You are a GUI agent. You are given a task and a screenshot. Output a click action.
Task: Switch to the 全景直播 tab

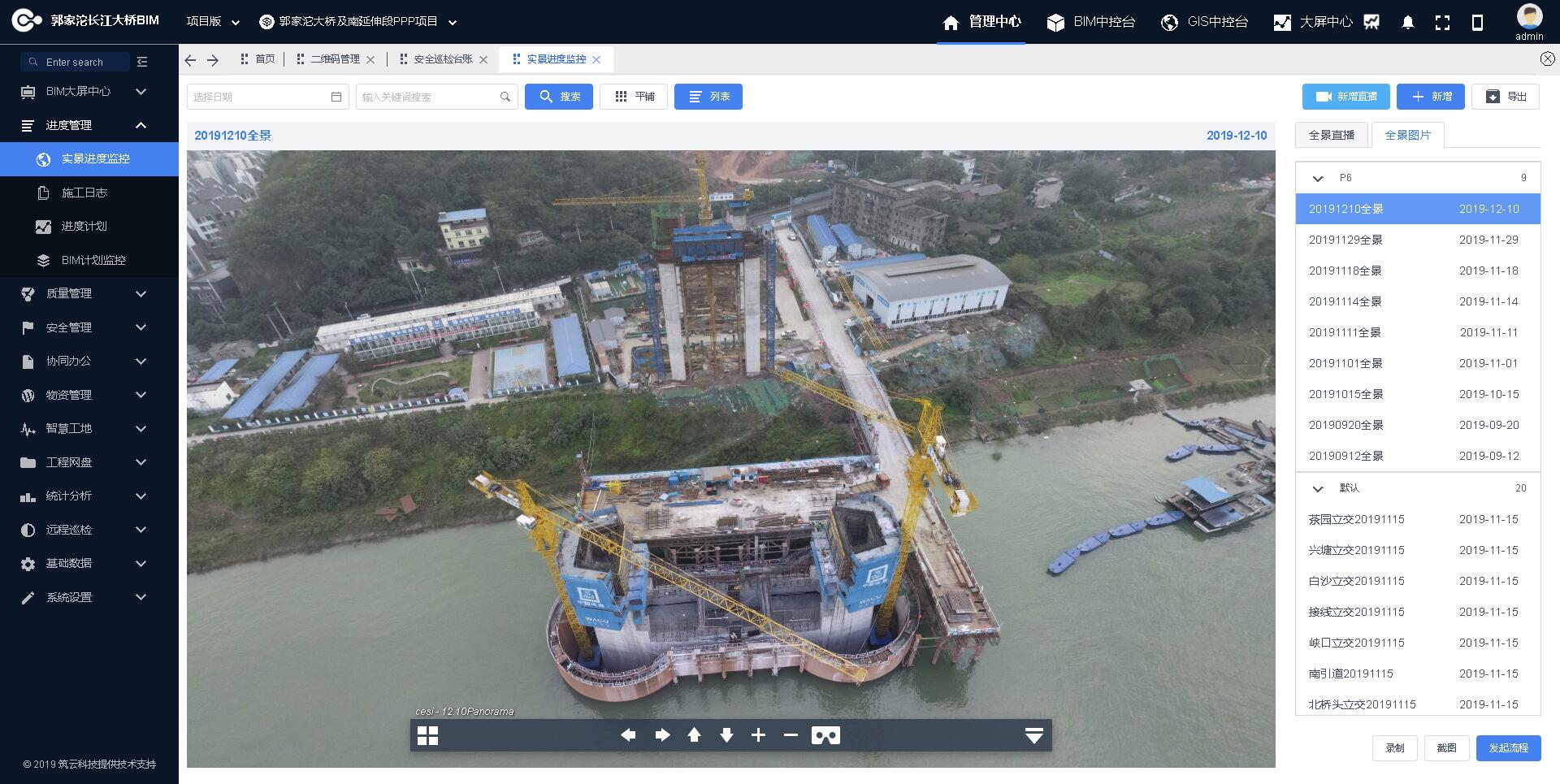pyautogui.click(x=1331, y=135)
